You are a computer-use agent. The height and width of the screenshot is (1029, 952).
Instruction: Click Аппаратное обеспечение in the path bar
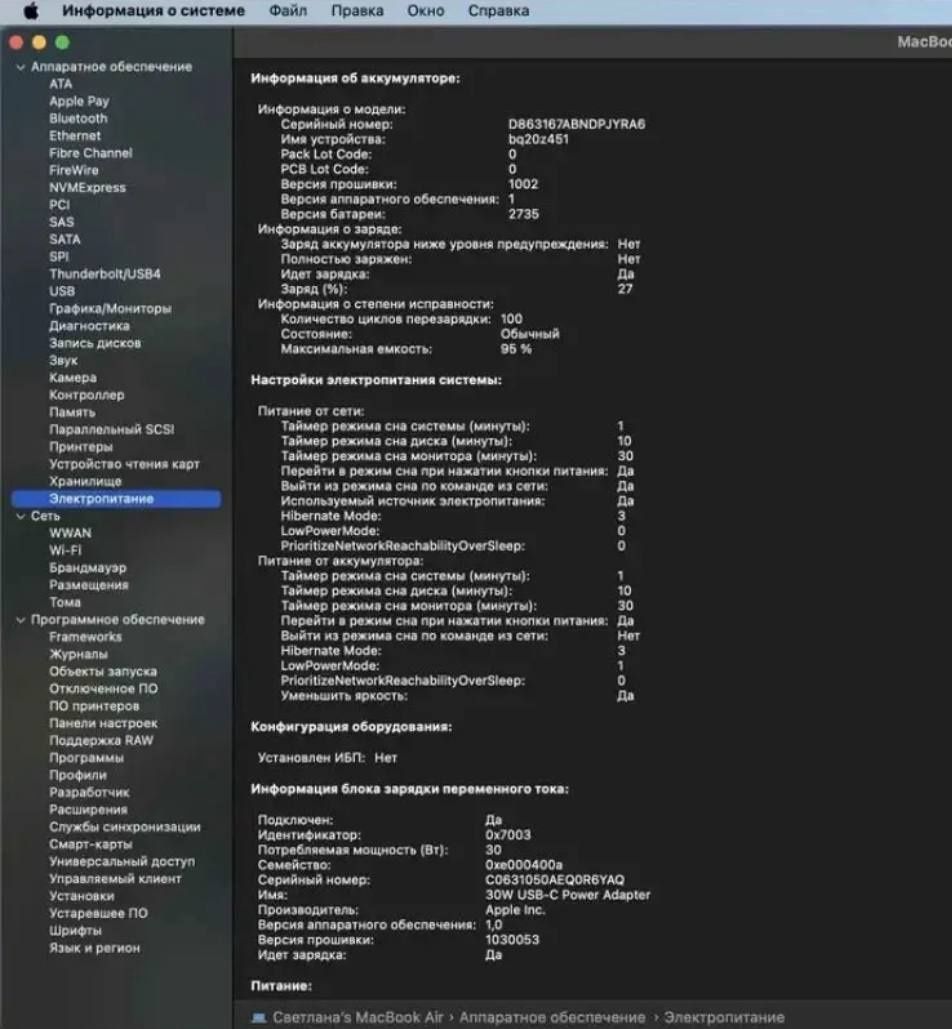coord(552,1017)
